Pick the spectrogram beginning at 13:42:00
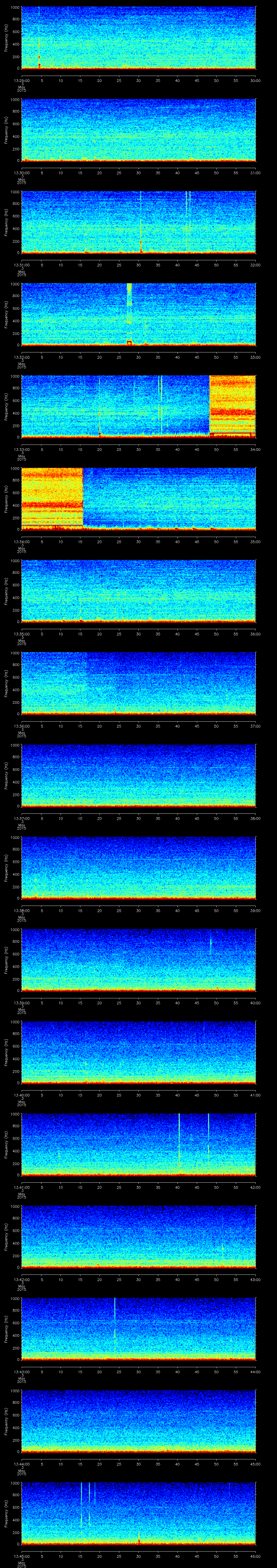 click(x=138, y=1237)
